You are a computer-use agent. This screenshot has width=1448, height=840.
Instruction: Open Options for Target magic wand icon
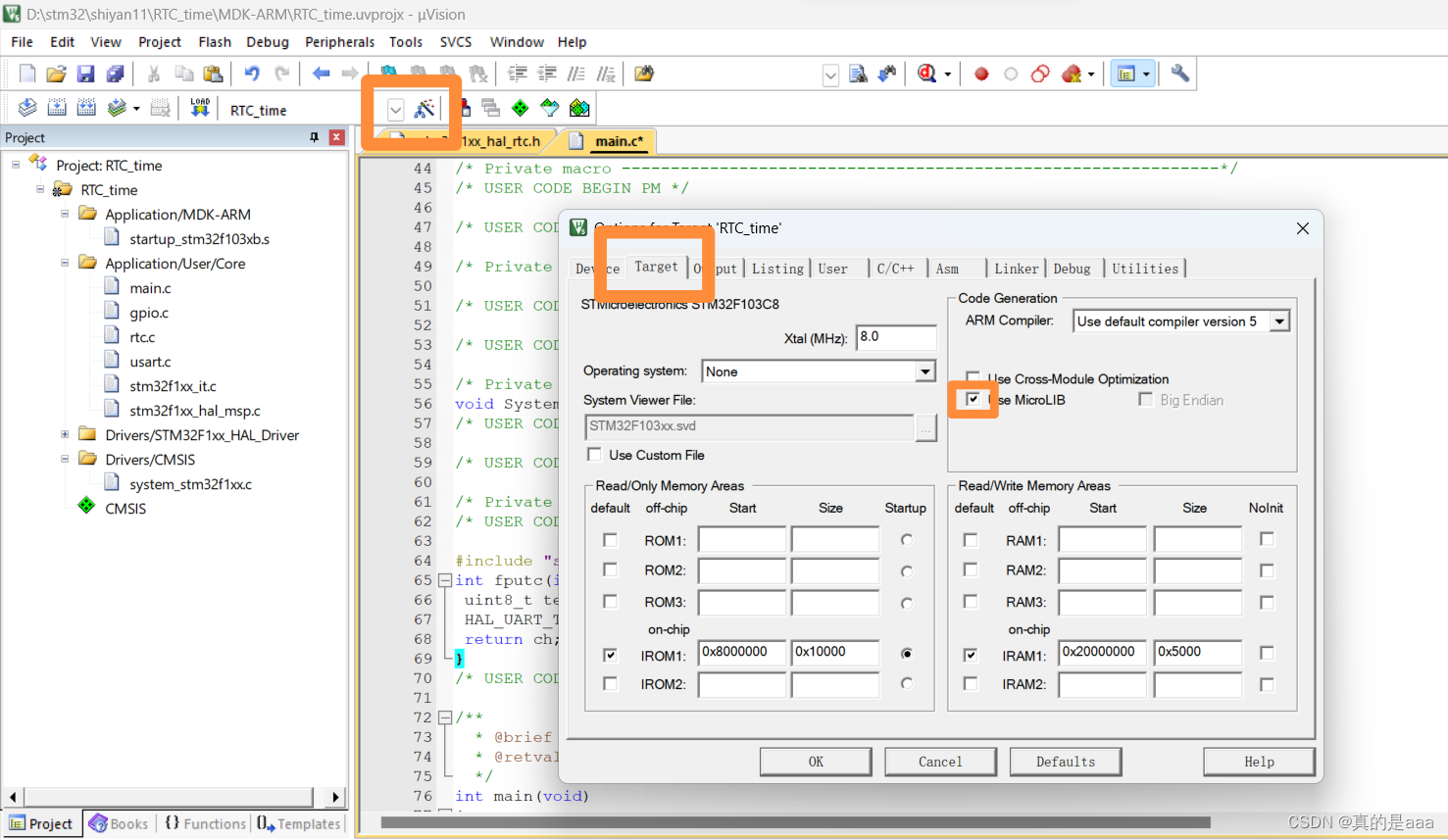tap(424, 108)
